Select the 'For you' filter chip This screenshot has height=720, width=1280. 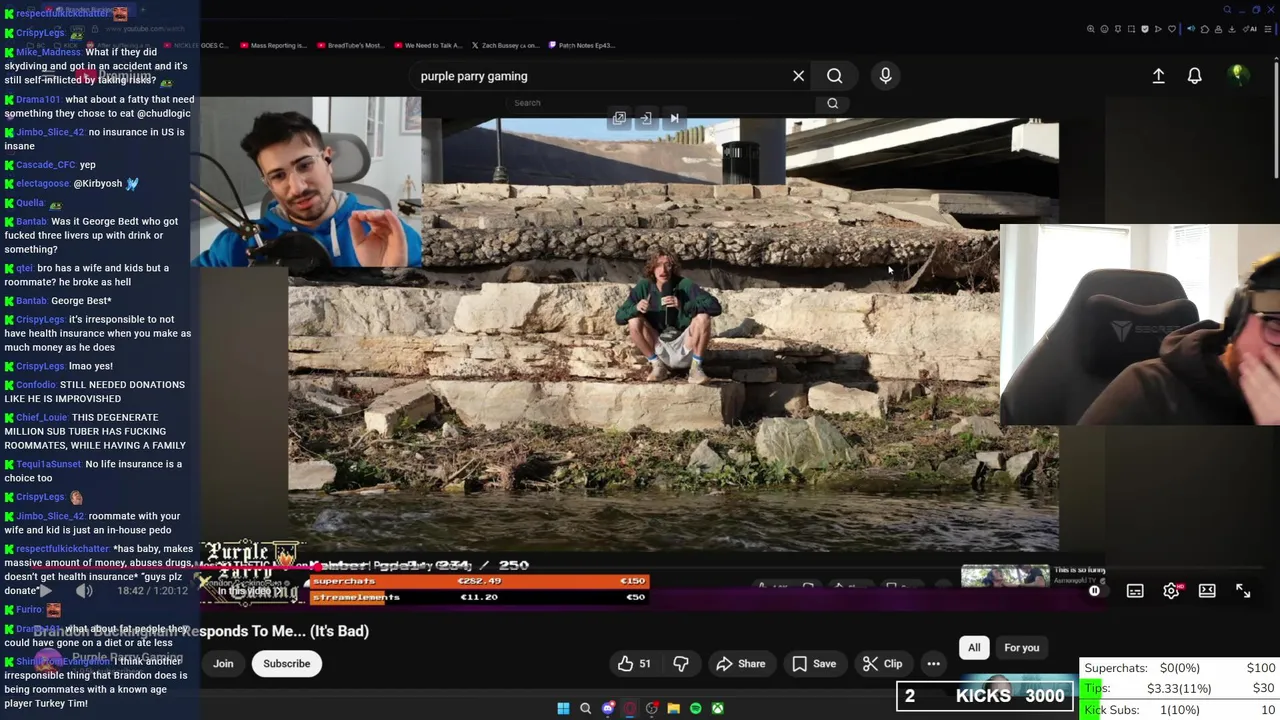click(1021, 648)
